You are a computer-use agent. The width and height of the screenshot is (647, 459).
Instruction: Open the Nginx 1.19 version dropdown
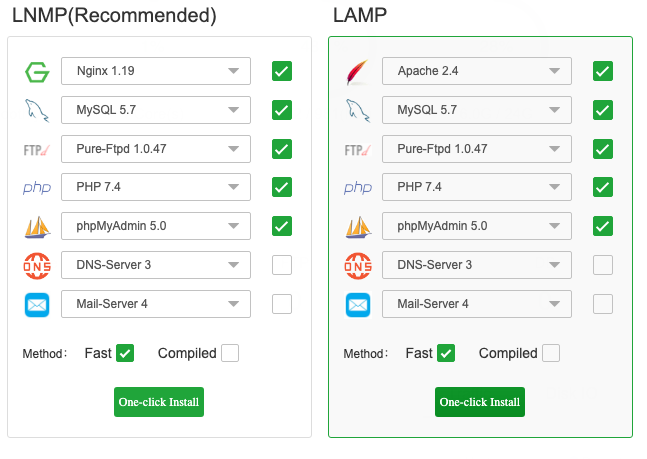point(156,71)
